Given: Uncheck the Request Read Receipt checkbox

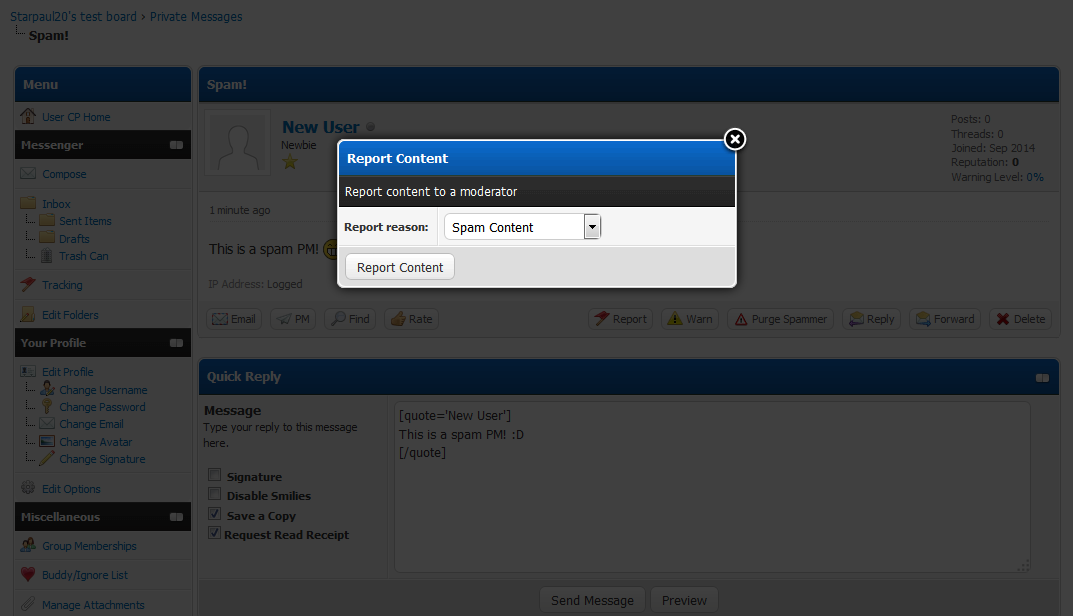Looking at the screenshot, I should coord(215,533).
